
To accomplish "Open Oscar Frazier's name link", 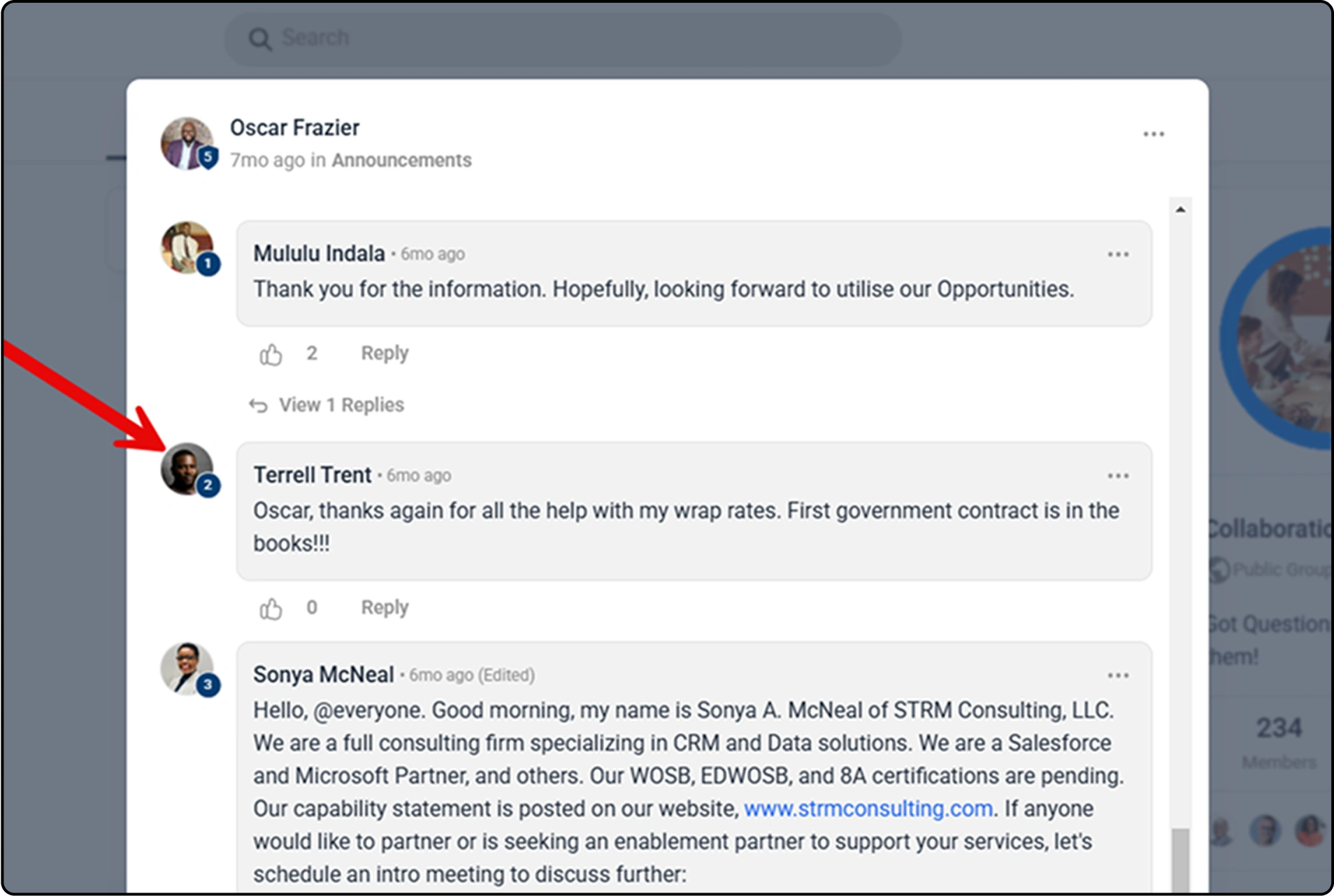I will [294, 128].
